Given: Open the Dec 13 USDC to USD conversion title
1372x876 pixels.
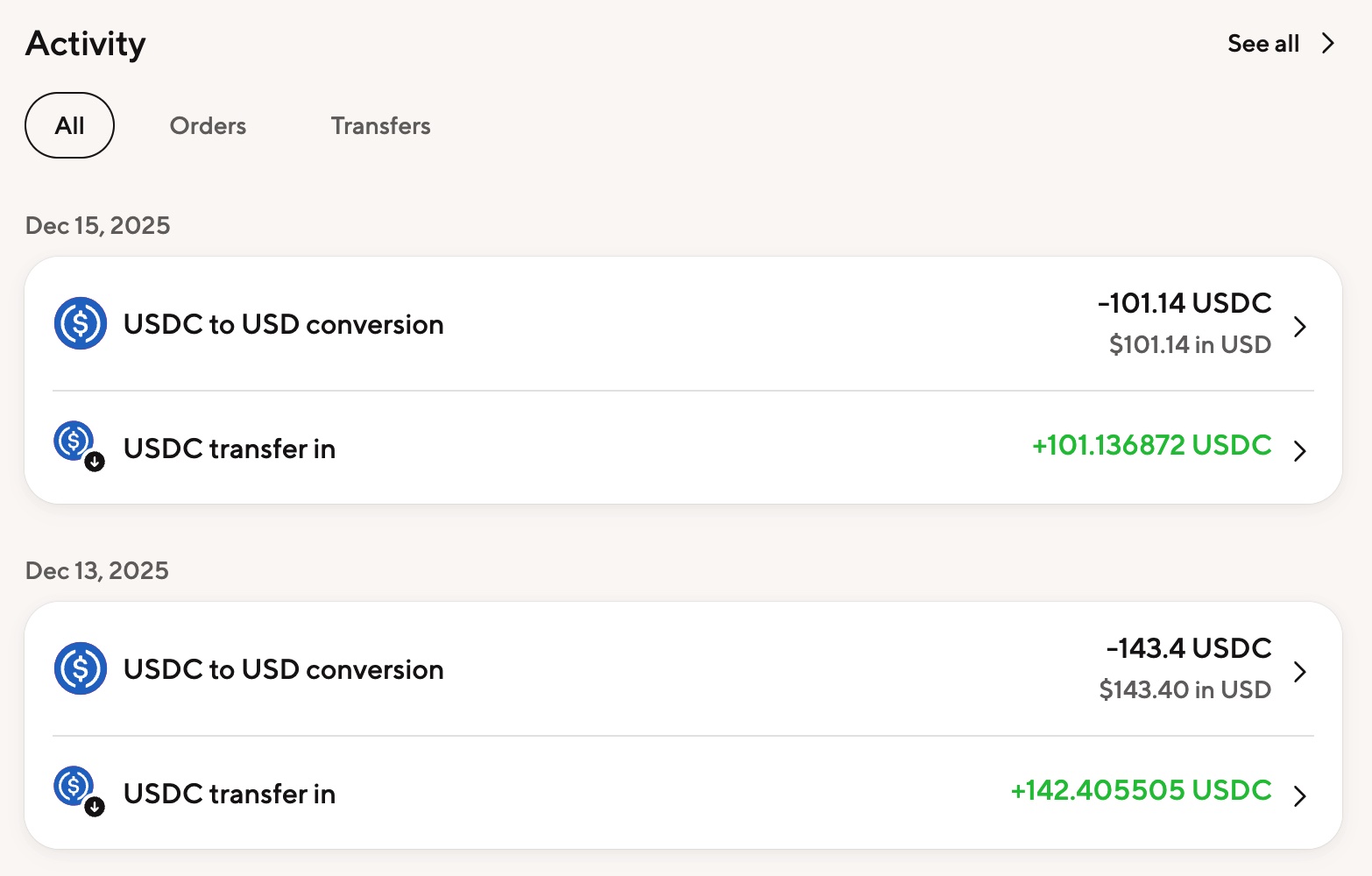Looking at the screenshot, I should pos(283,670).
